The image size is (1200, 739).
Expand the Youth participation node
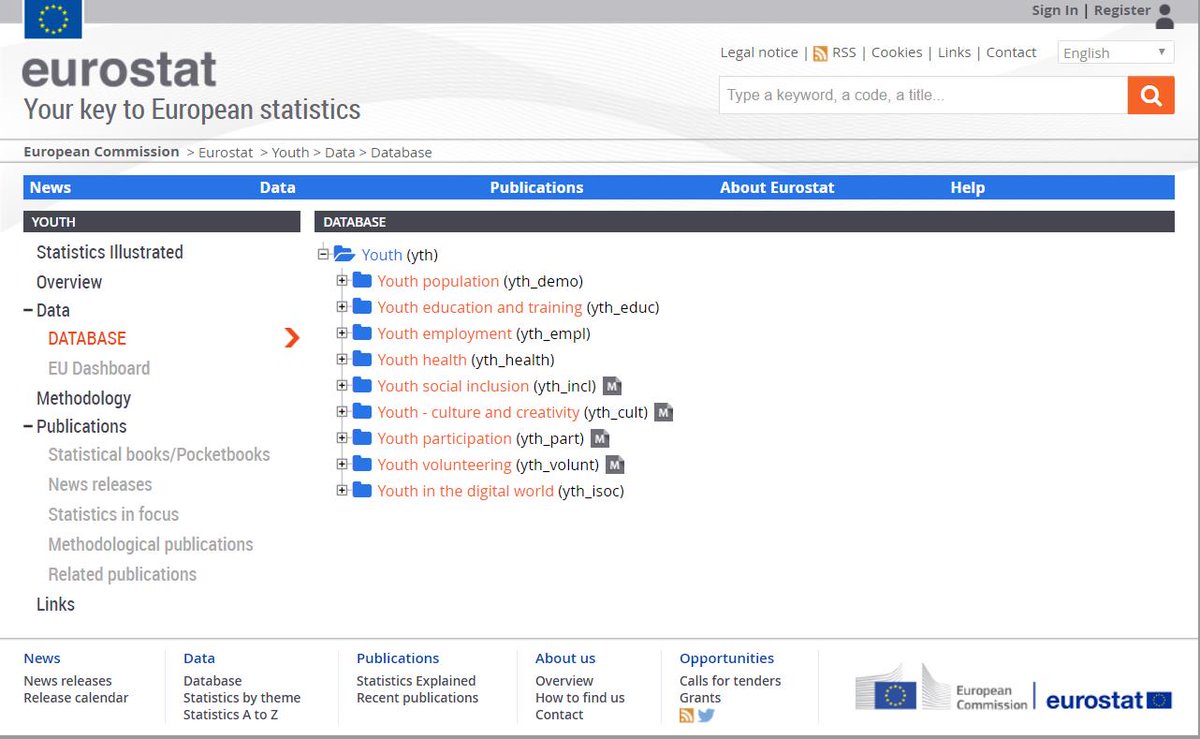(342, 437)
